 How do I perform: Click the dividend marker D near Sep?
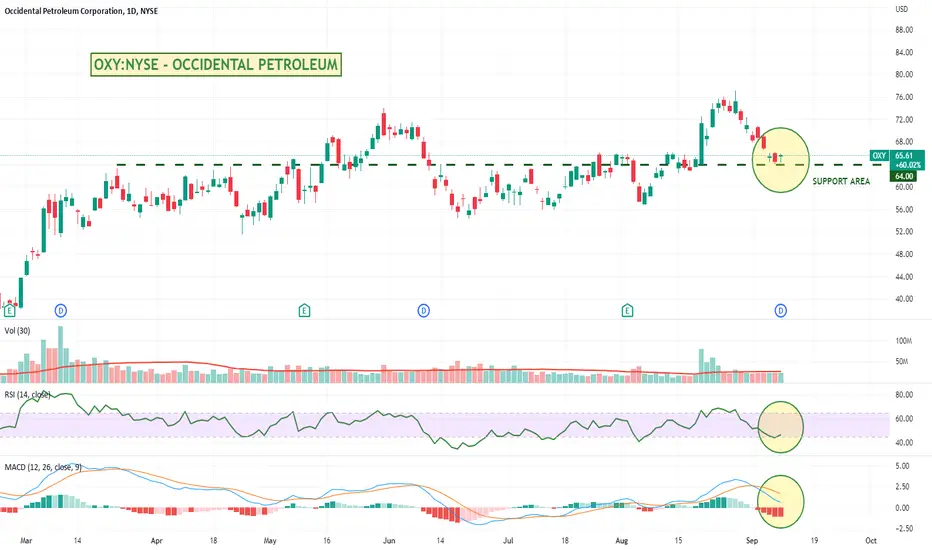(781, 310)
